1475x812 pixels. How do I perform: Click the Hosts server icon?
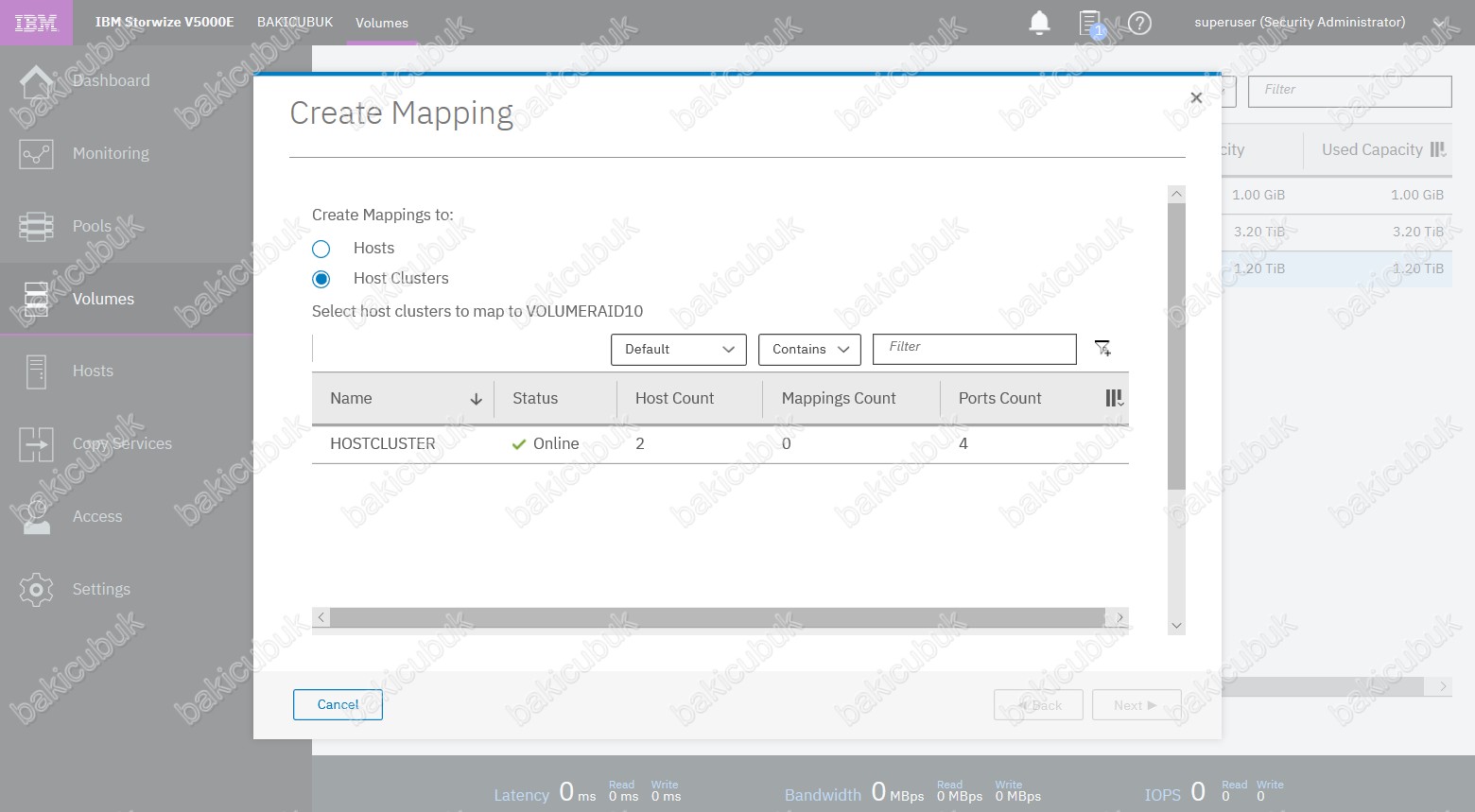36,371
